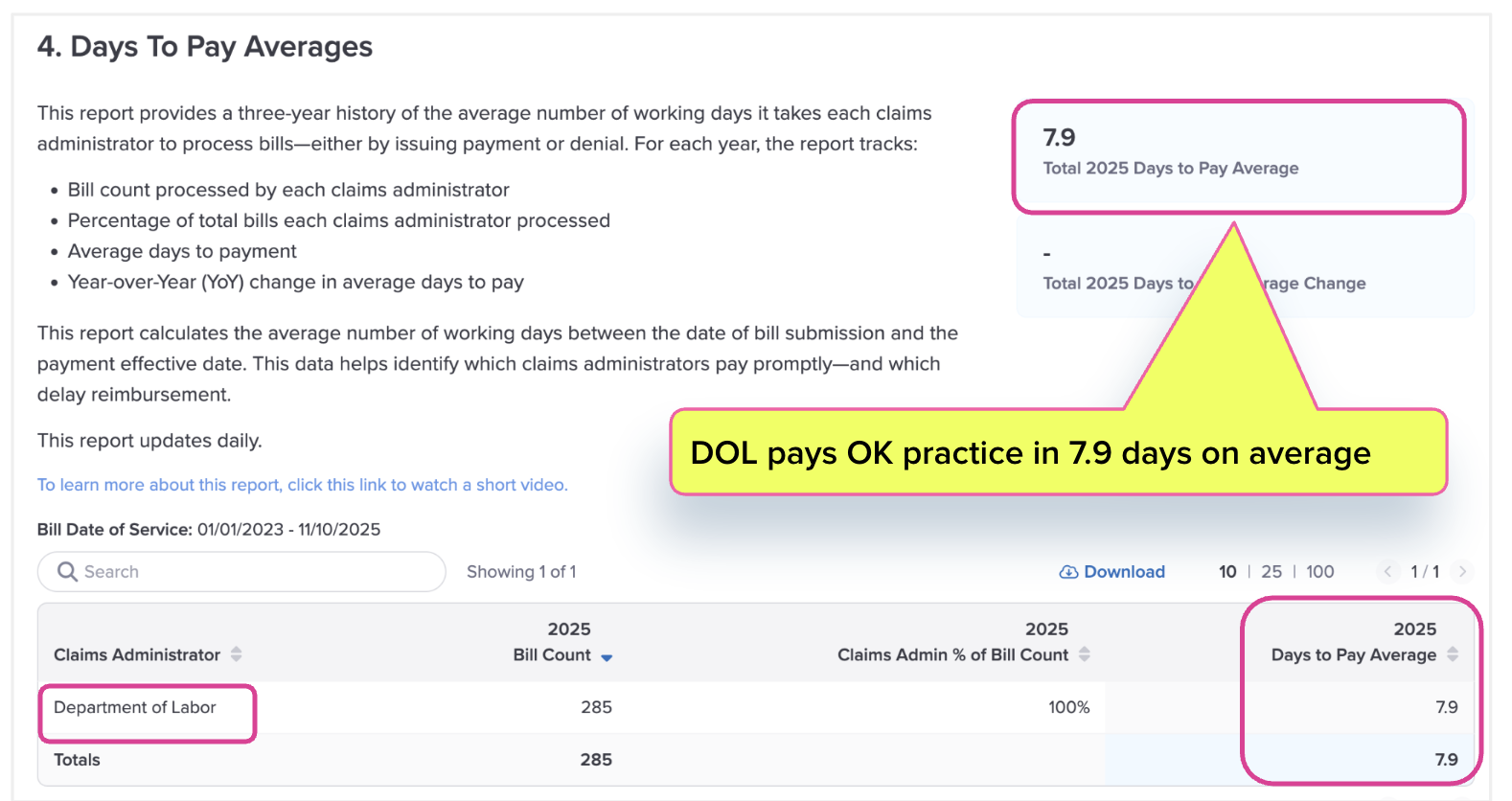Viewport: 1512px width, 801px height.
Task: Show 25 rows per page
Action: 1271,572
